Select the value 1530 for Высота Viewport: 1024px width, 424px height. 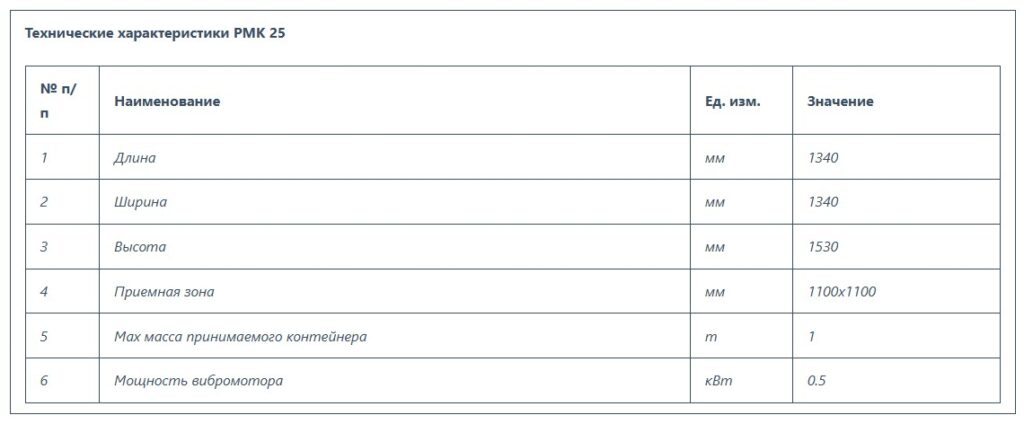pos(822,247)
